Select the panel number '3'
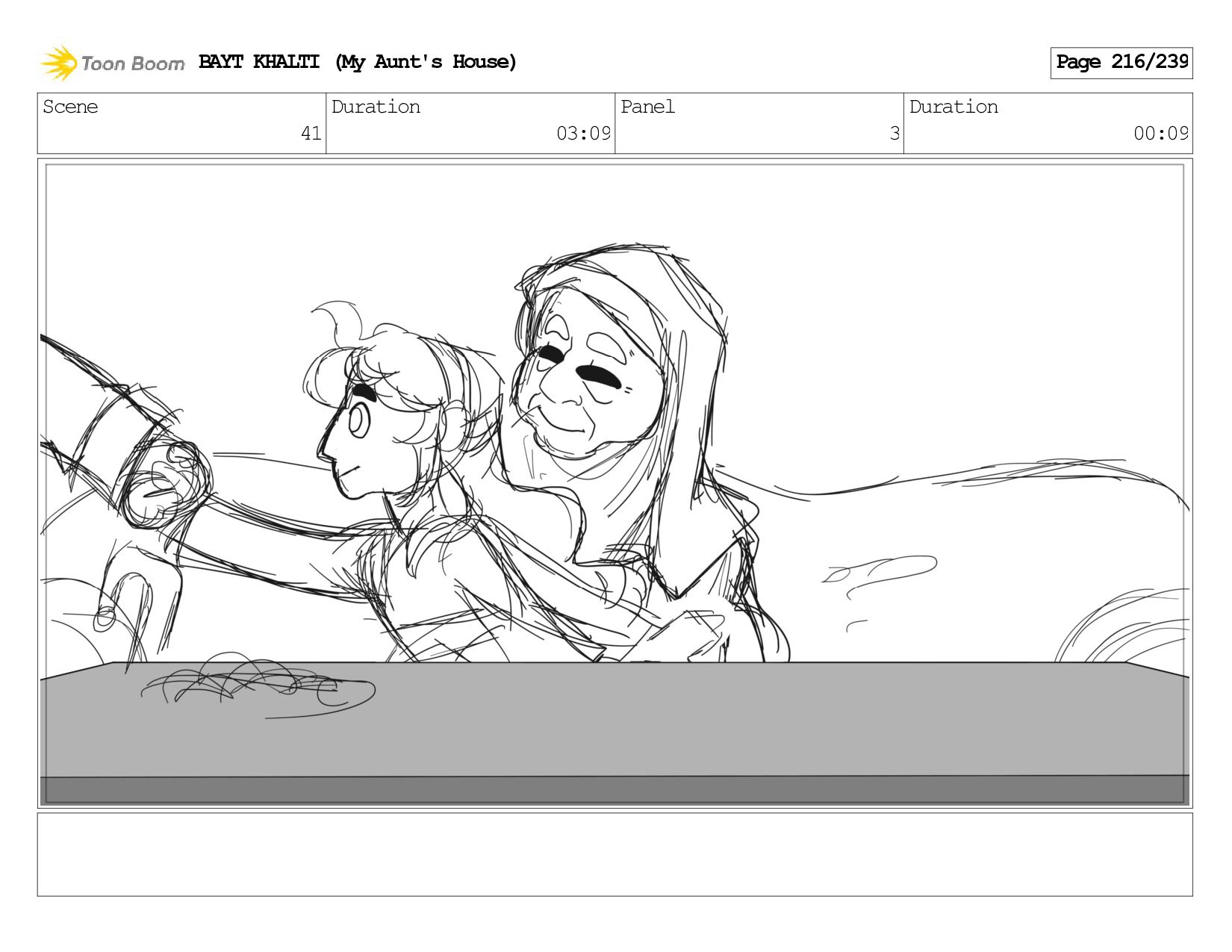Screen dimensions: 1232x952 pos(895,134)
